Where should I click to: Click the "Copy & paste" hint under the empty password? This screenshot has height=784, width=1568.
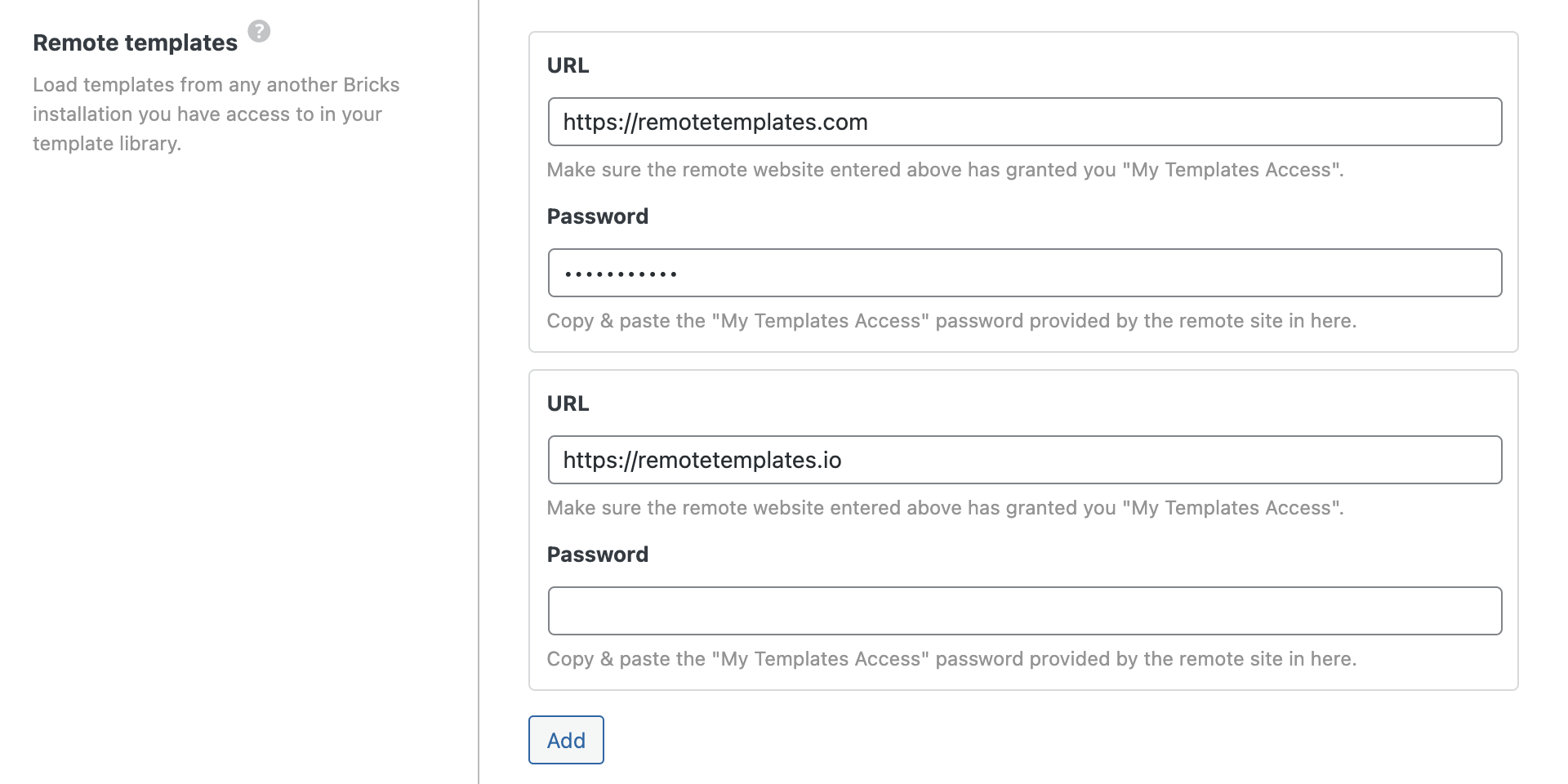[x=951, y=659]
